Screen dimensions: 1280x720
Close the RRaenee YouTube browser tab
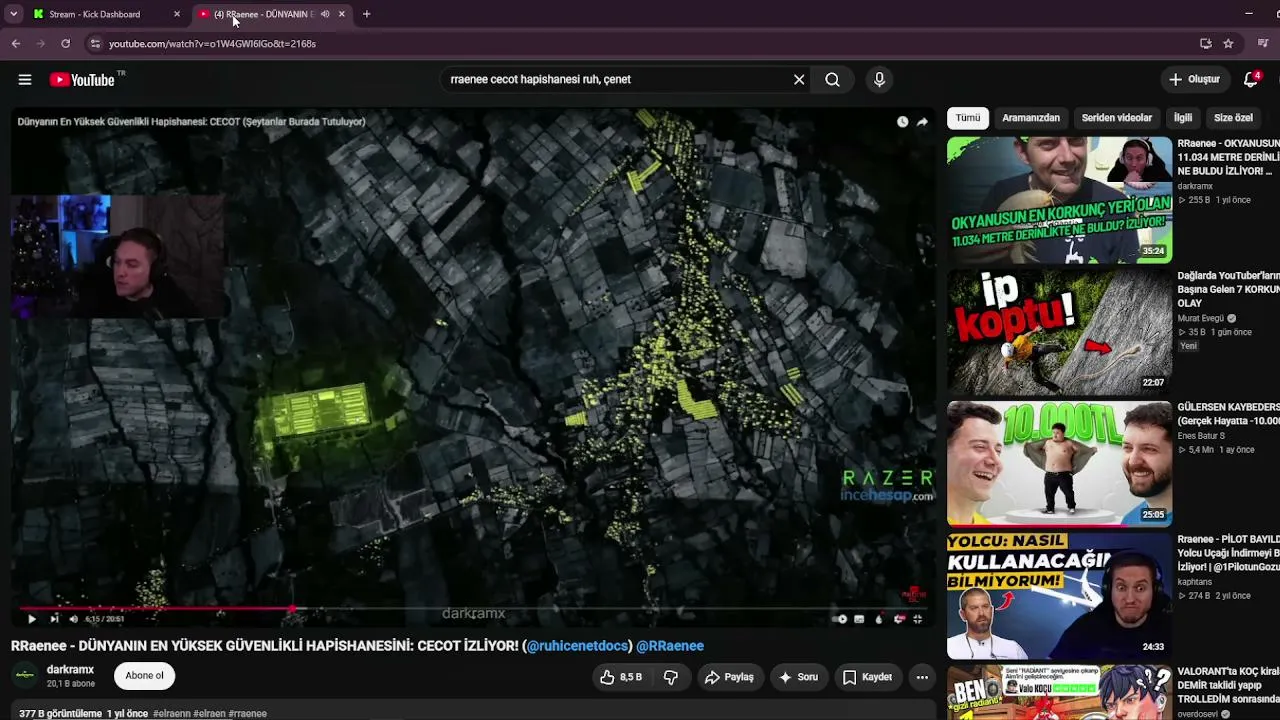(342, 14)
